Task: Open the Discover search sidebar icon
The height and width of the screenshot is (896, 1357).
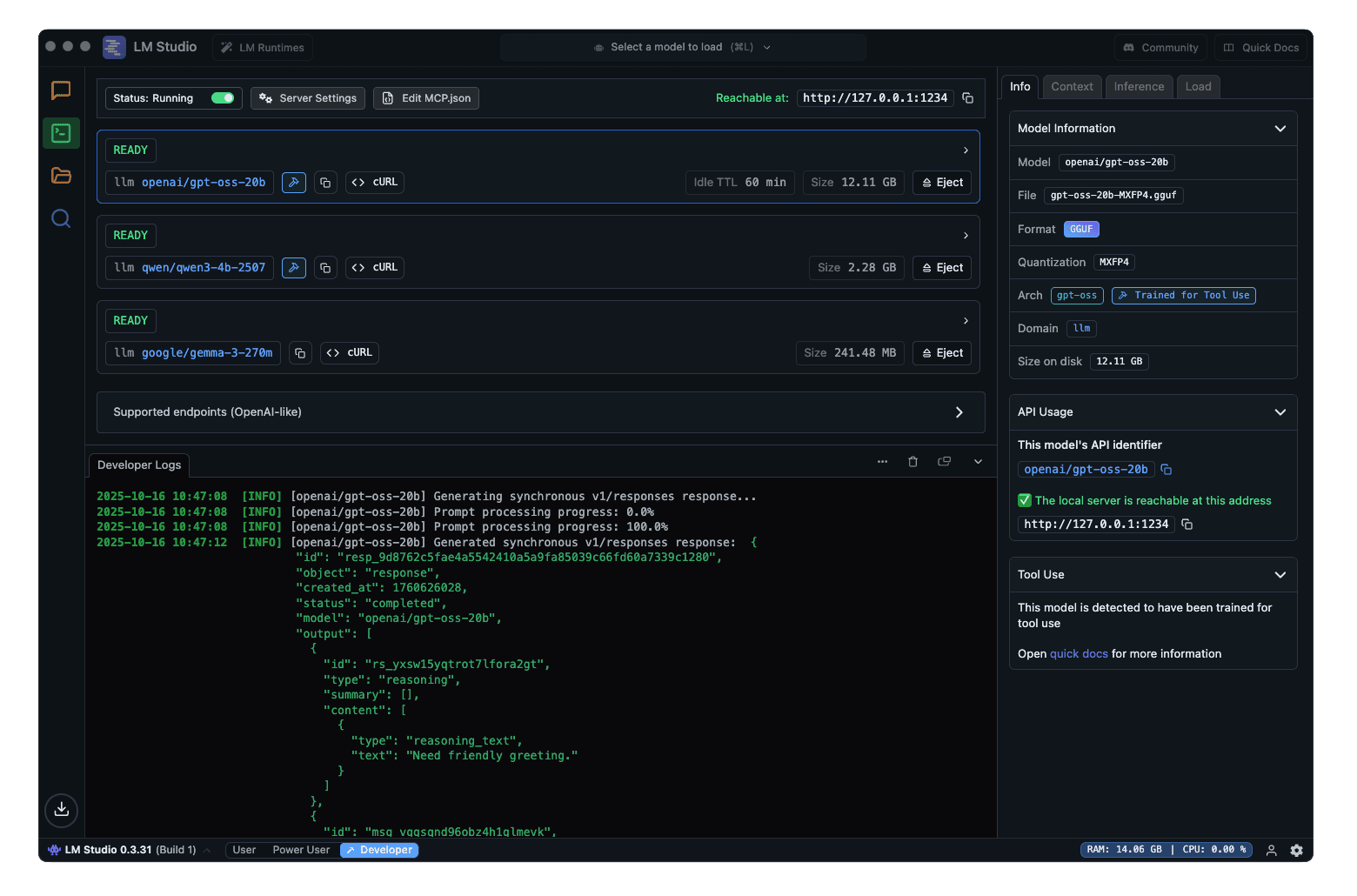Action: pos(61,218)
